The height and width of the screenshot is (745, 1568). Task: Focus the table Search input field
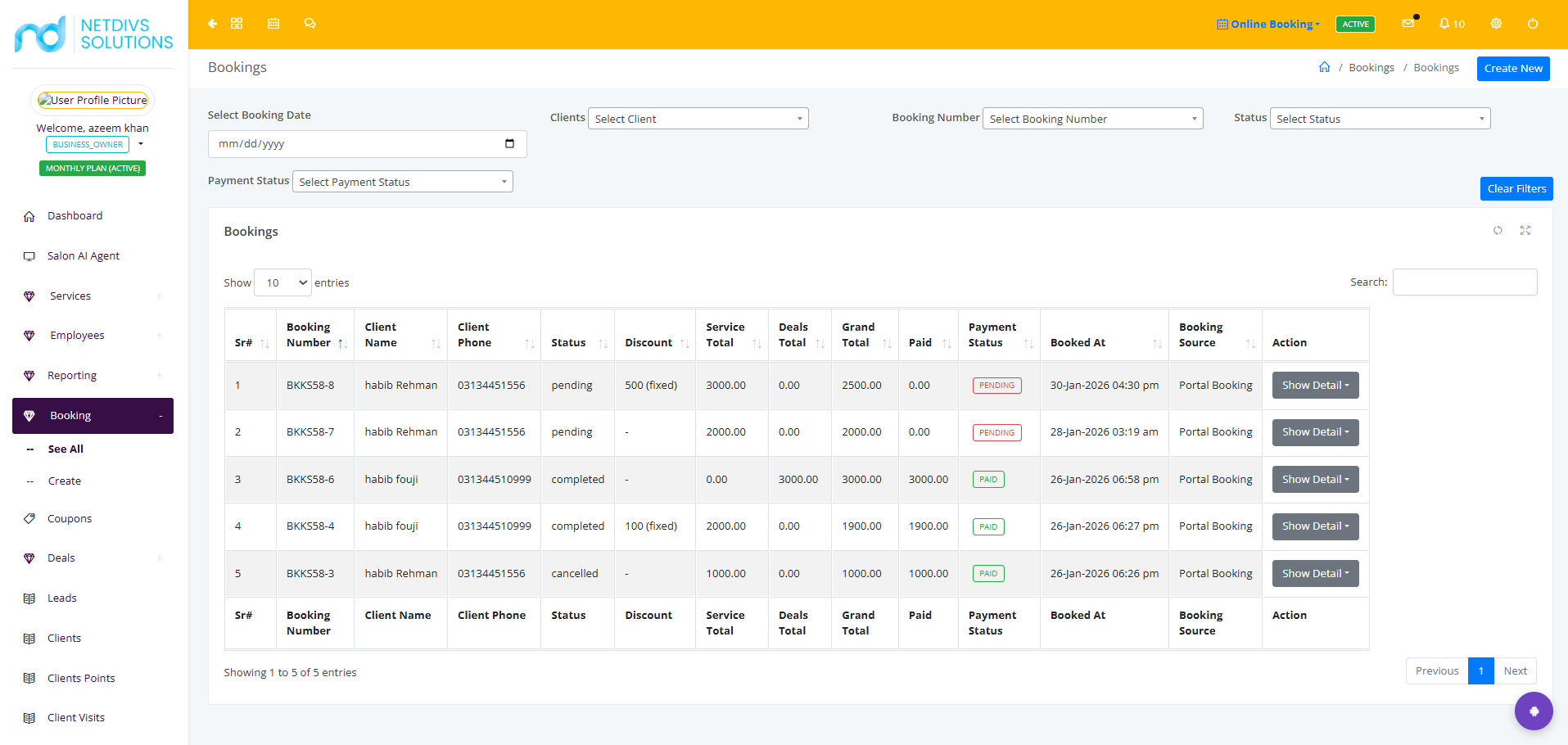[1465, 282]
